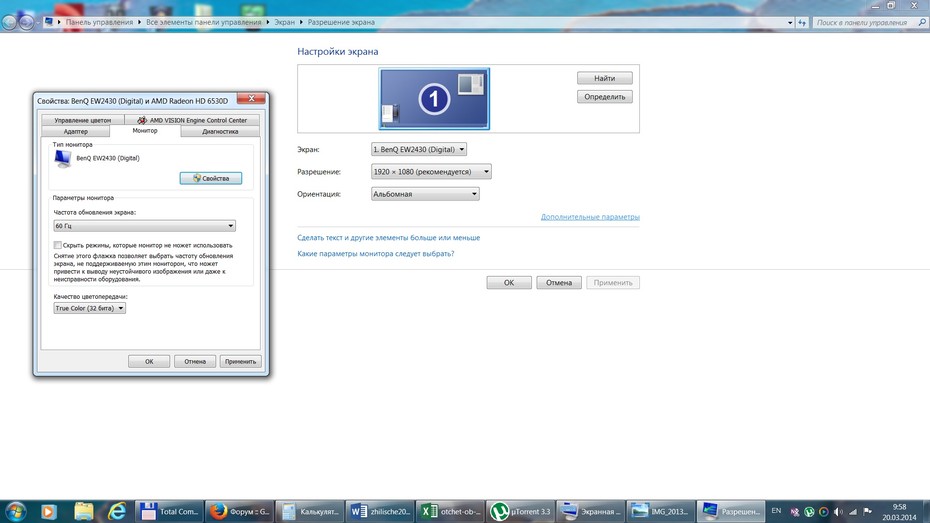Open the µTorrent 3.3 taskbar icon
The height and width of the screenshot is (523, 930).
coord(520,511)
